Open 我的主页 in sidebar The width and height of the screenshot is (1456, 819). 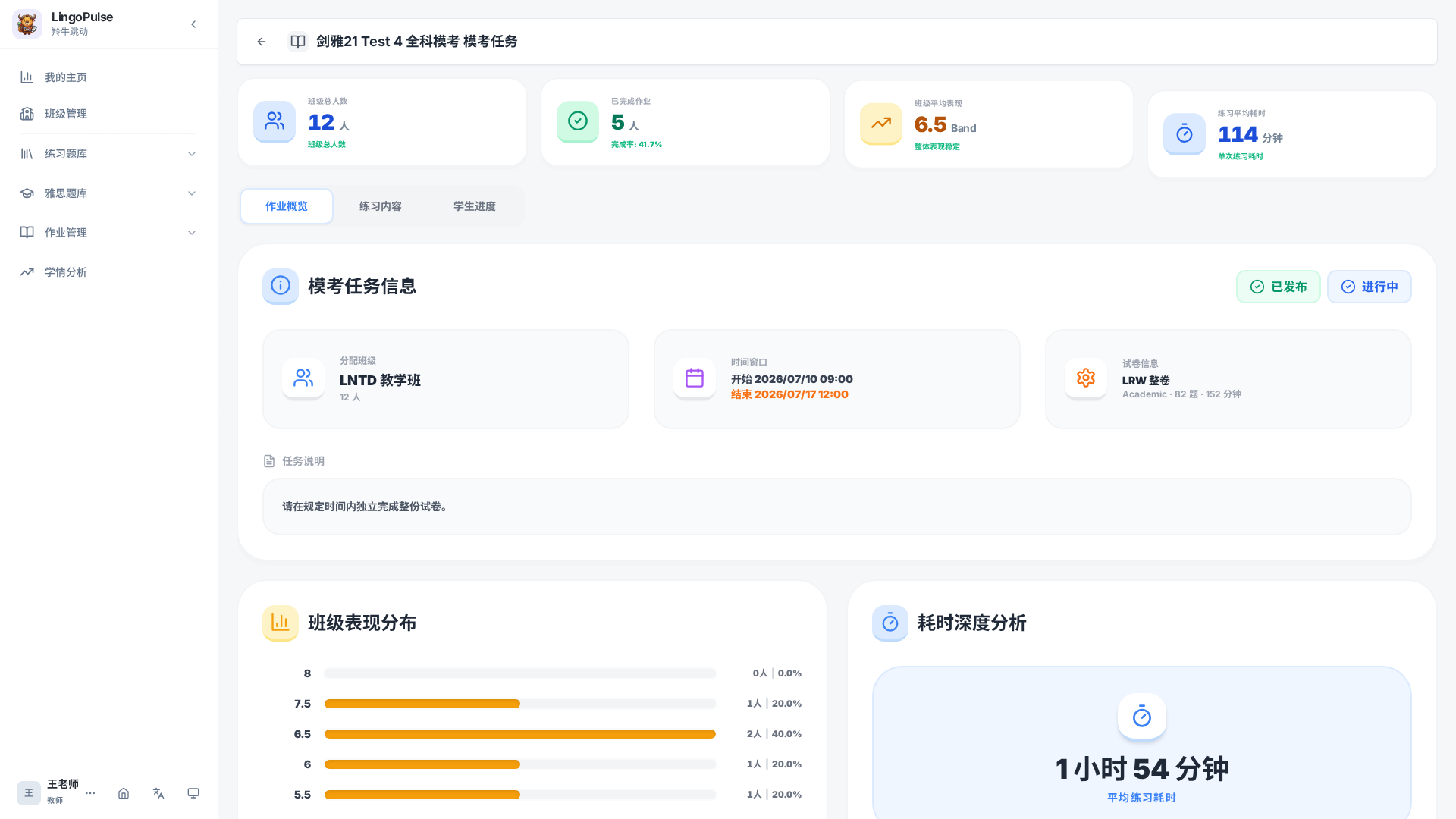coord(108,77)
